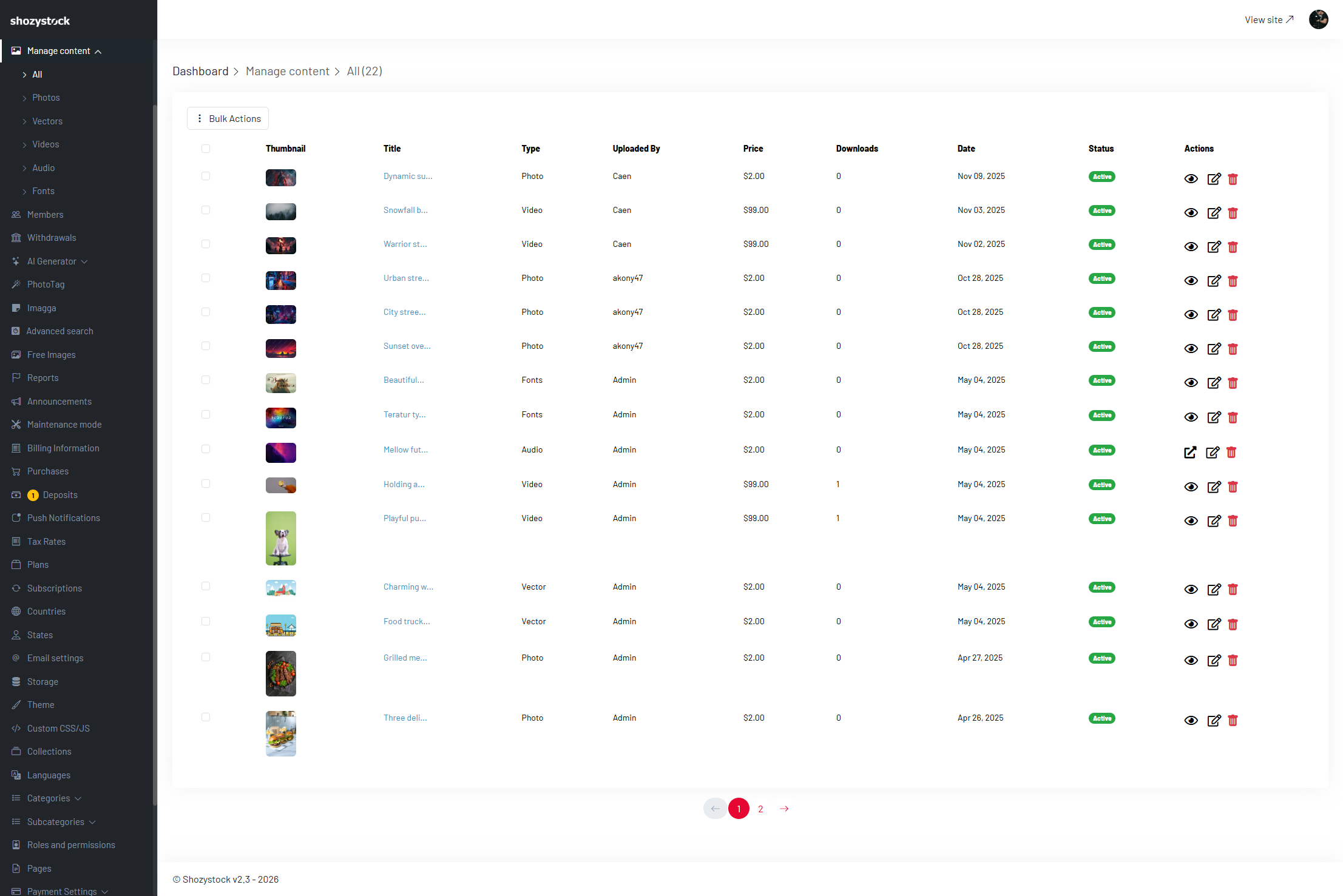Delete the Snowfall video row
This screenshot has height=896, width=1343.
point(1233,213)
